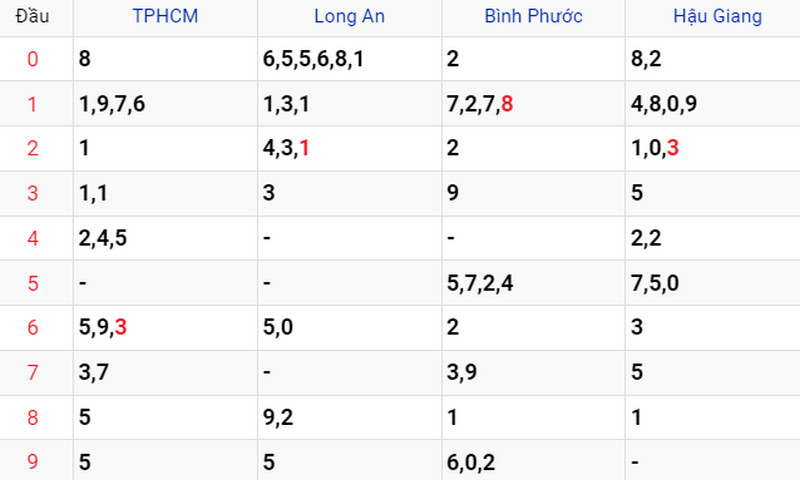This screenshot has width=800, height=480.
Task: Click TPHCM cell 2,4,5
Action: [103, 238]
